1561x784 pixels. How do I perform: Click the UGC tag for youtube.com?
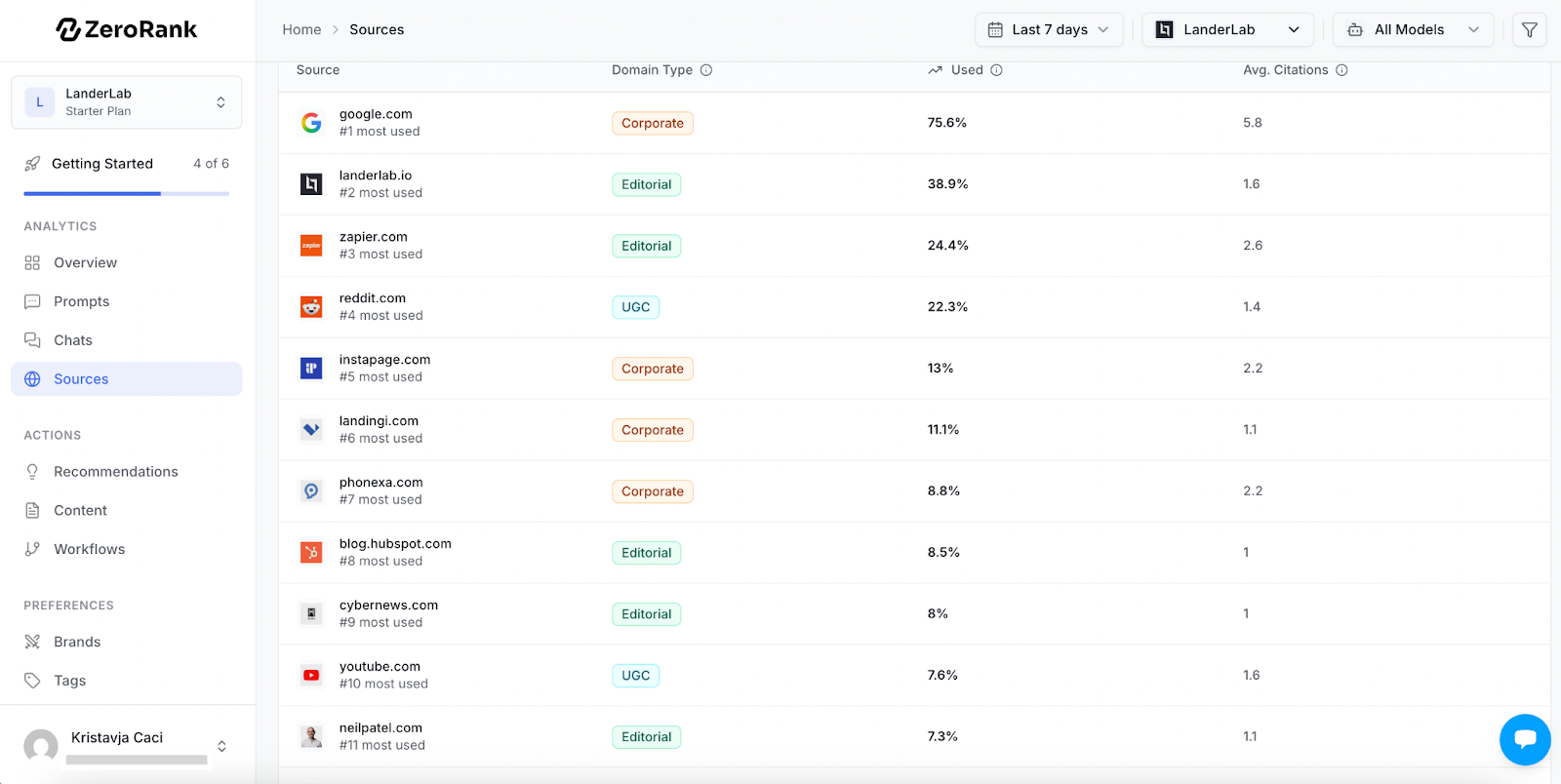(636, 676)
